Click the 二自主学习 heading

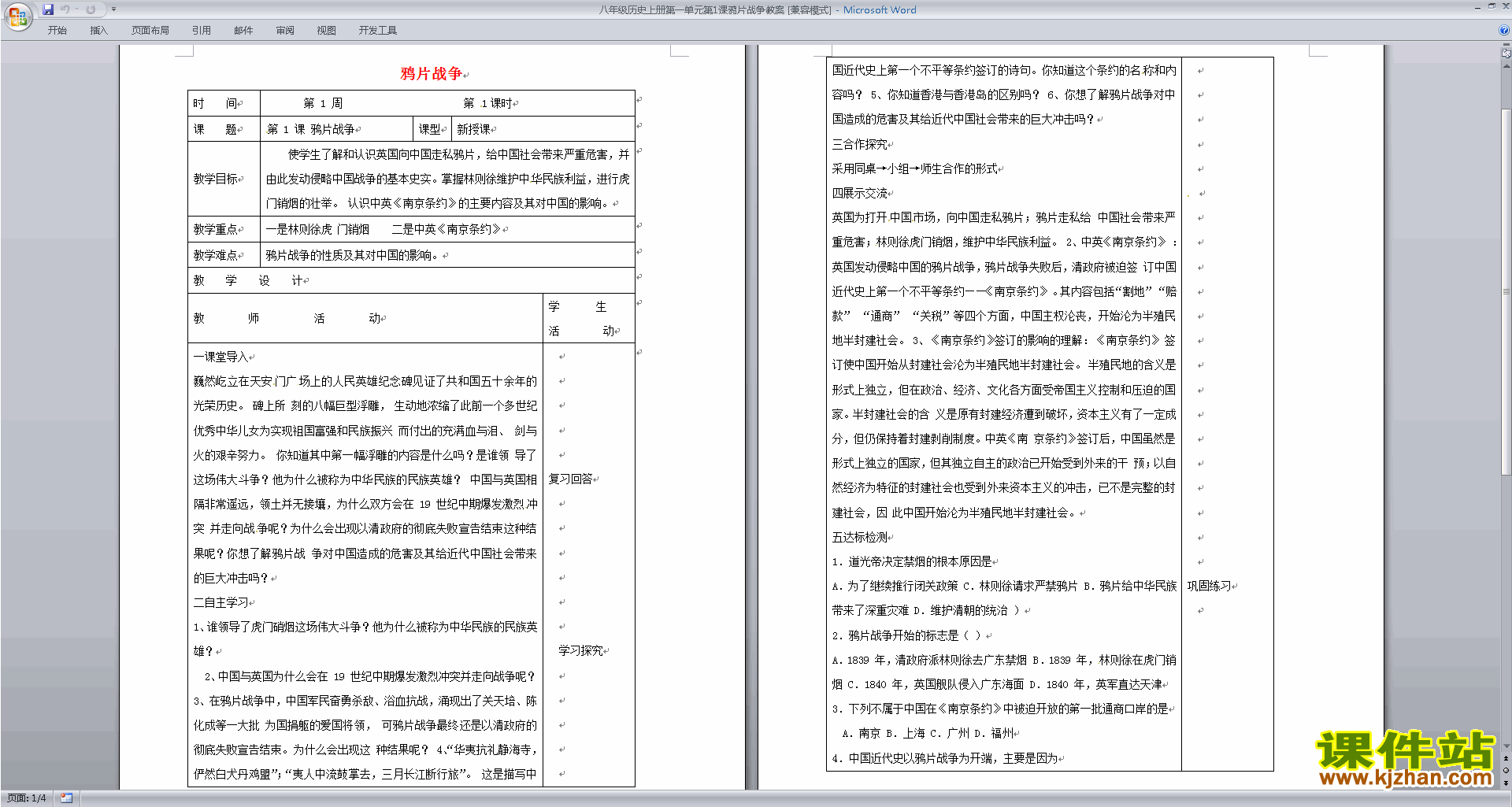coord(220,602)
